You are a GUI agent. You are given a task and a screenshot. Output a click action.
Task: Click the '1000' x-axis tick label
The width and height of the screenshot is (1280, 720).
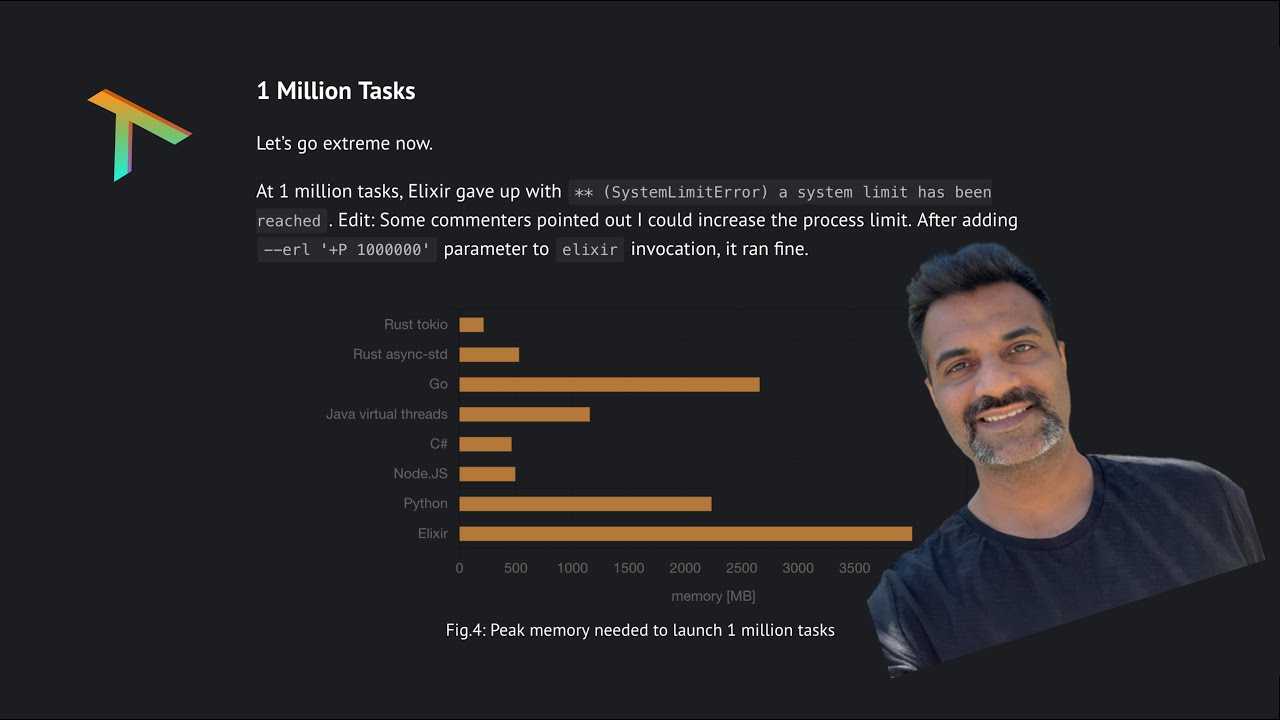[572, 569]
